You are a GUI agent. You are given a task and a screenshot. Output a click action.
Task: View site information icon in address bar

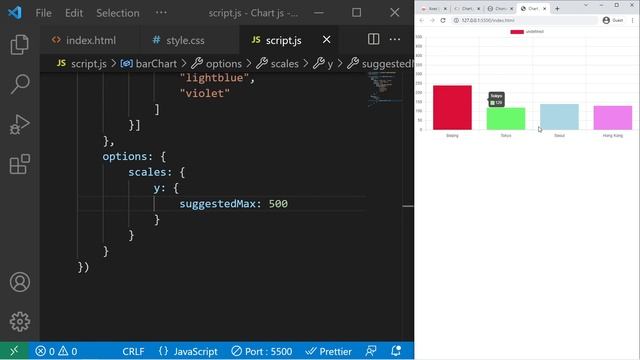[456, 20]
